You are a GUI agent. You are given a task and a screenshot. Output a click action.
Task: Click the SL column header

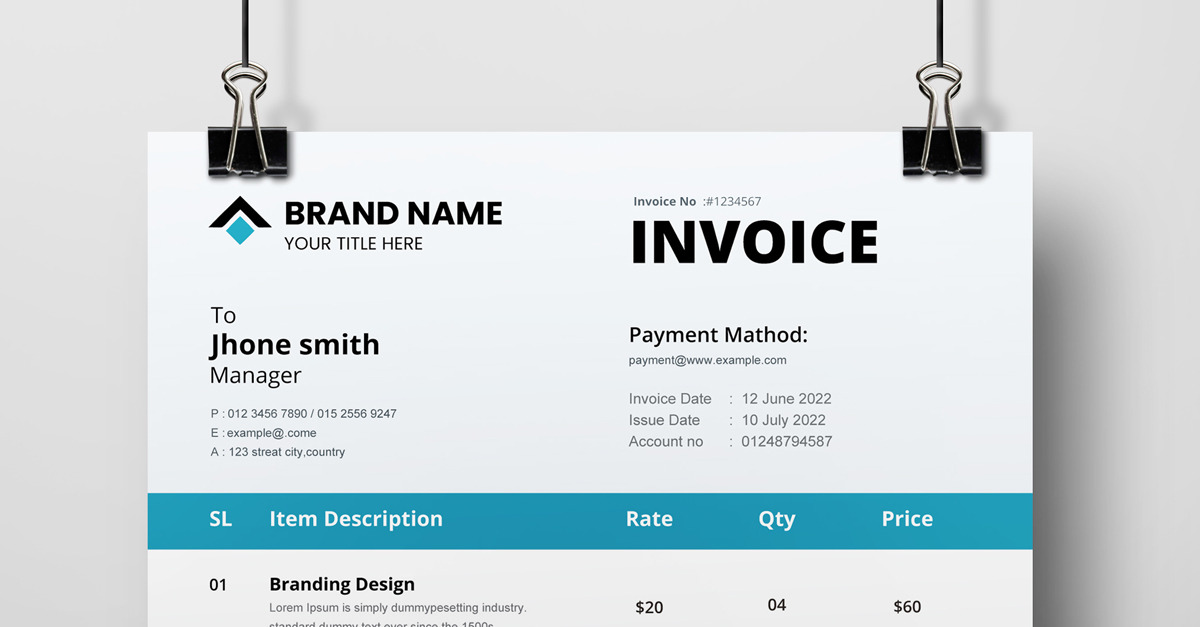[220, 519]
